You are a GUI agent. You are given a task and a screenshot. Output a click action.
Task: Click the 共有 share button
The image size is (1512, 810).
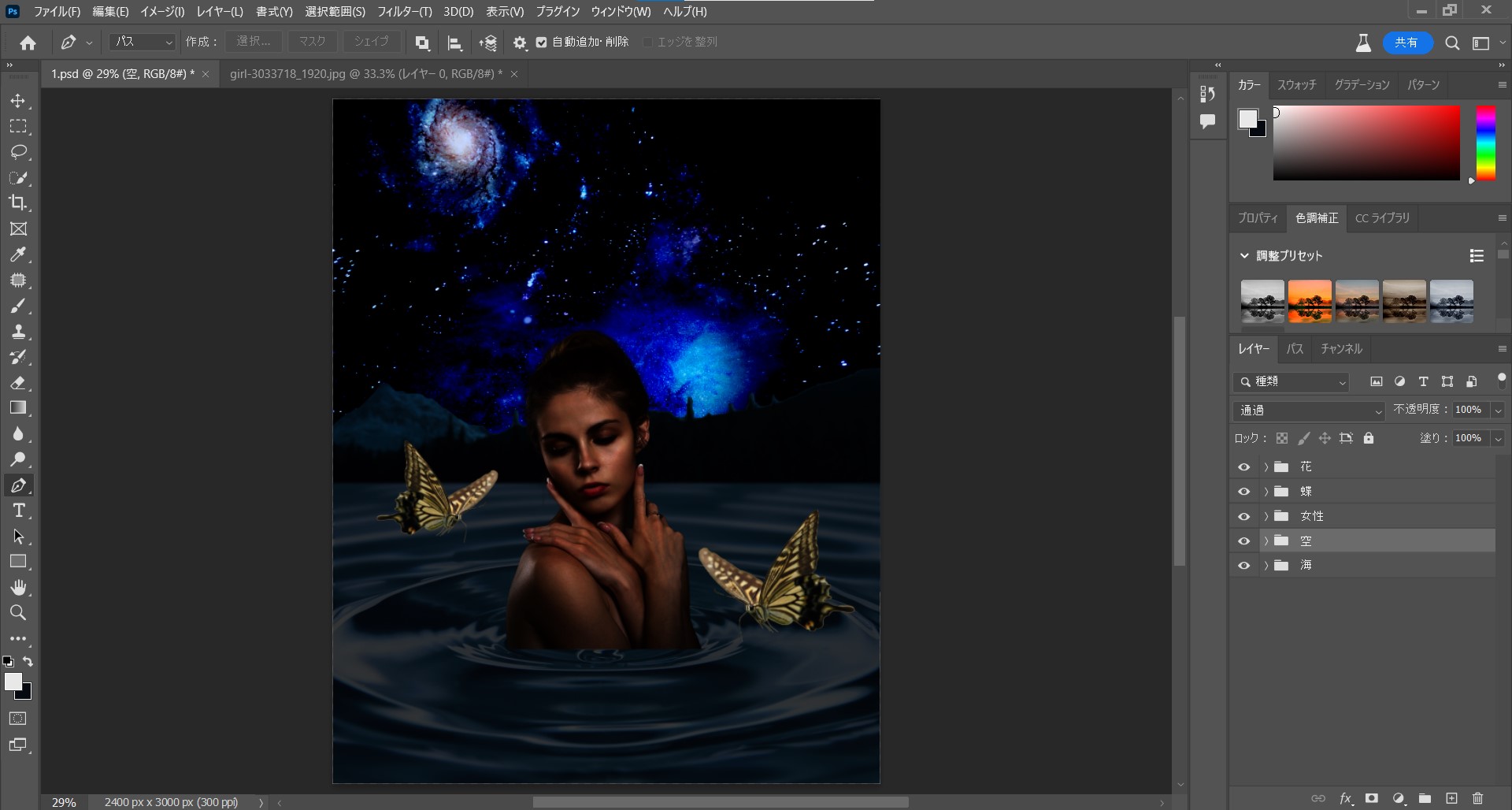(1406, 43)
